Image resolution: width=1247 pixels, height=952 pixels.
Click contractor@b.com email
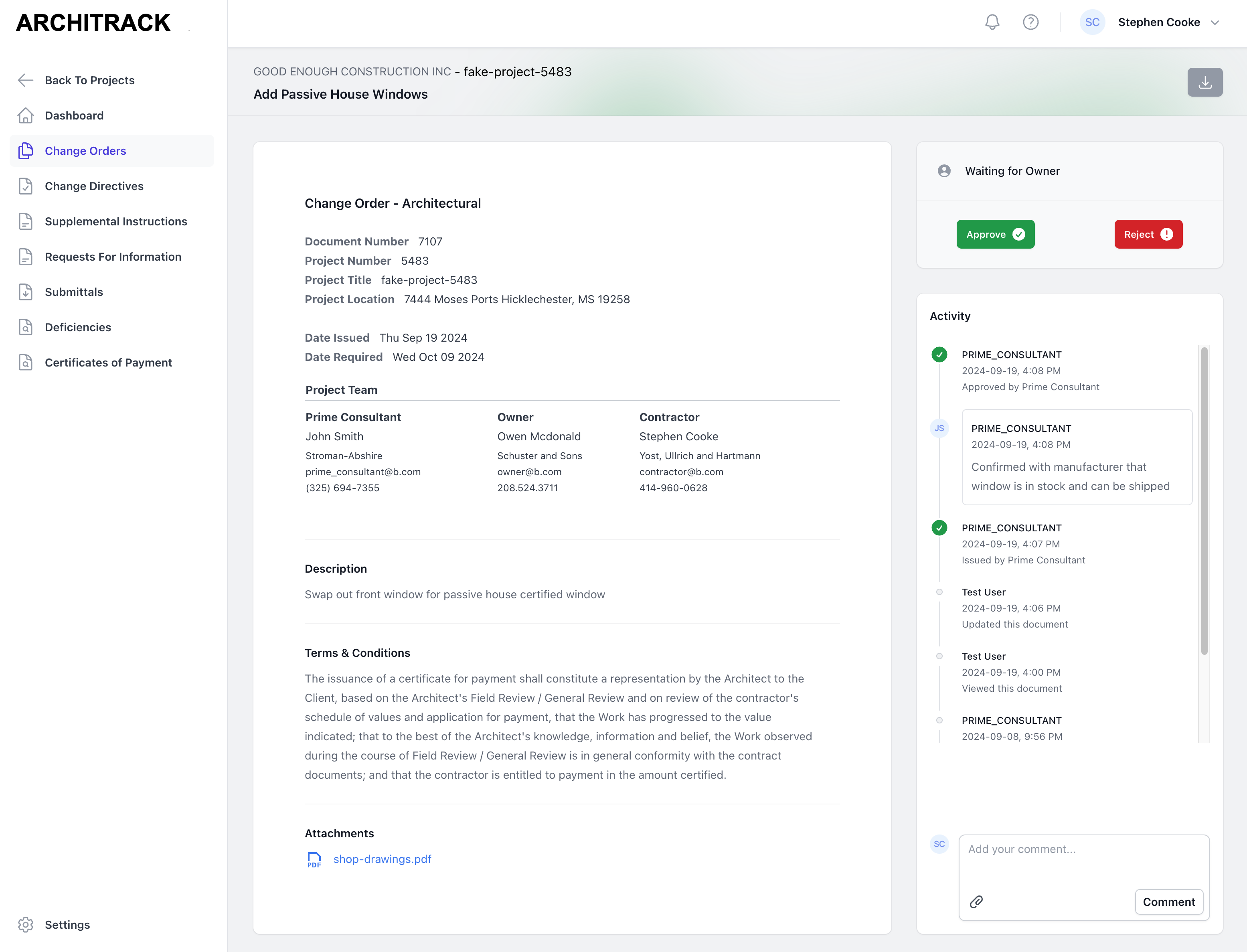coord(681,472)
